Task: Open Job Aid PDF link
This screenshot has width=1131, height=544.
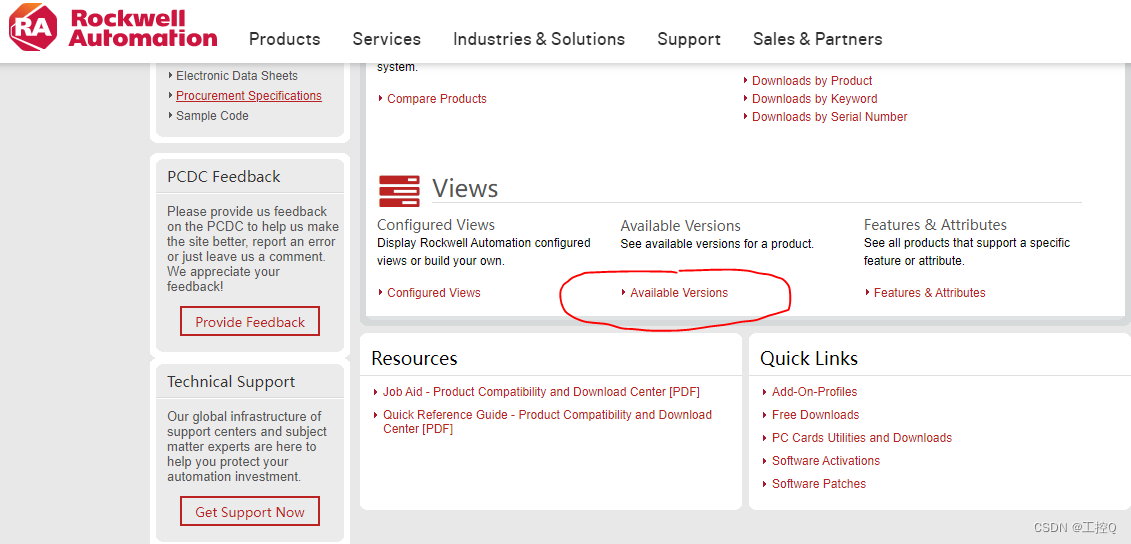Action: point(541,392)
